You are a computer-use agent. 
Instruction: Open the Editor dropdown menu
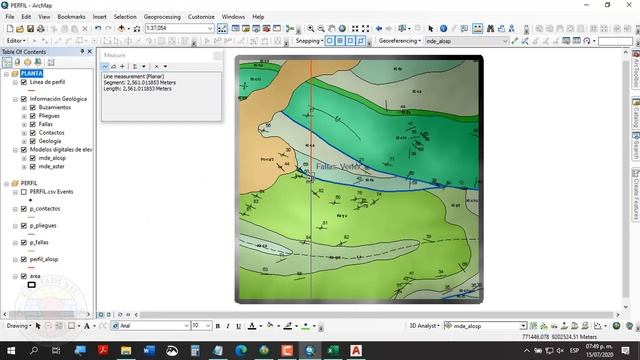[x=16, y=41]
